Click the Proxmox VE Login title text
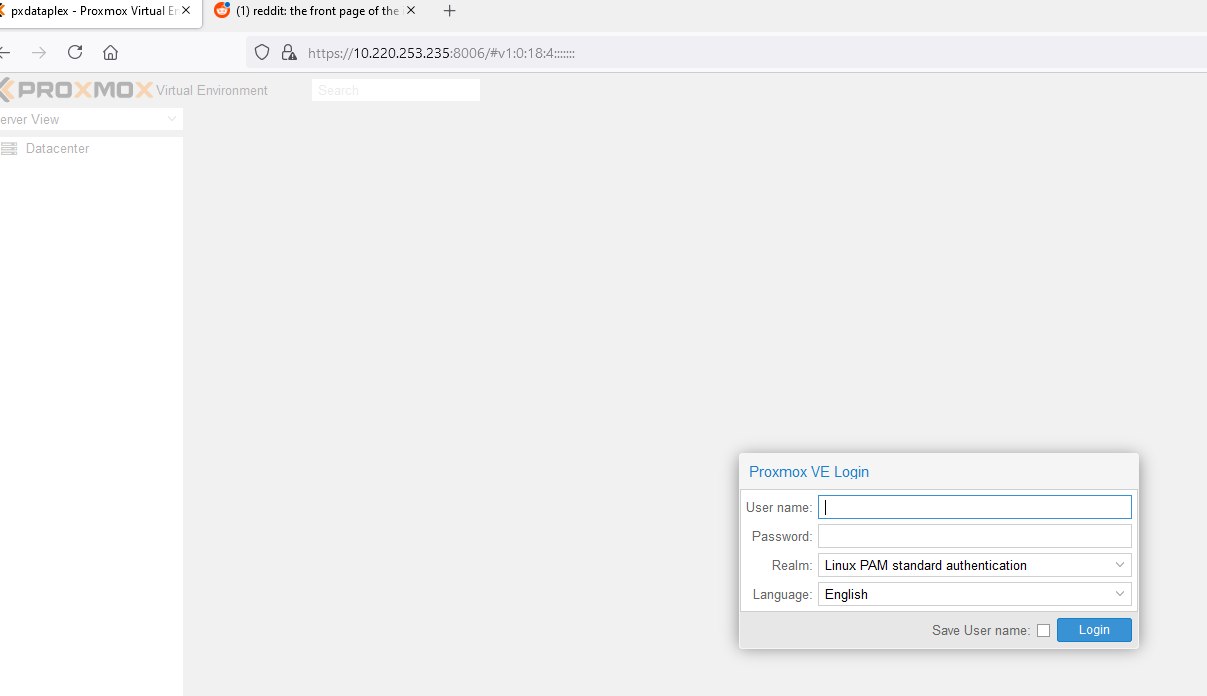The height and width of the screenshot is (696, 1207). (809, 472)
